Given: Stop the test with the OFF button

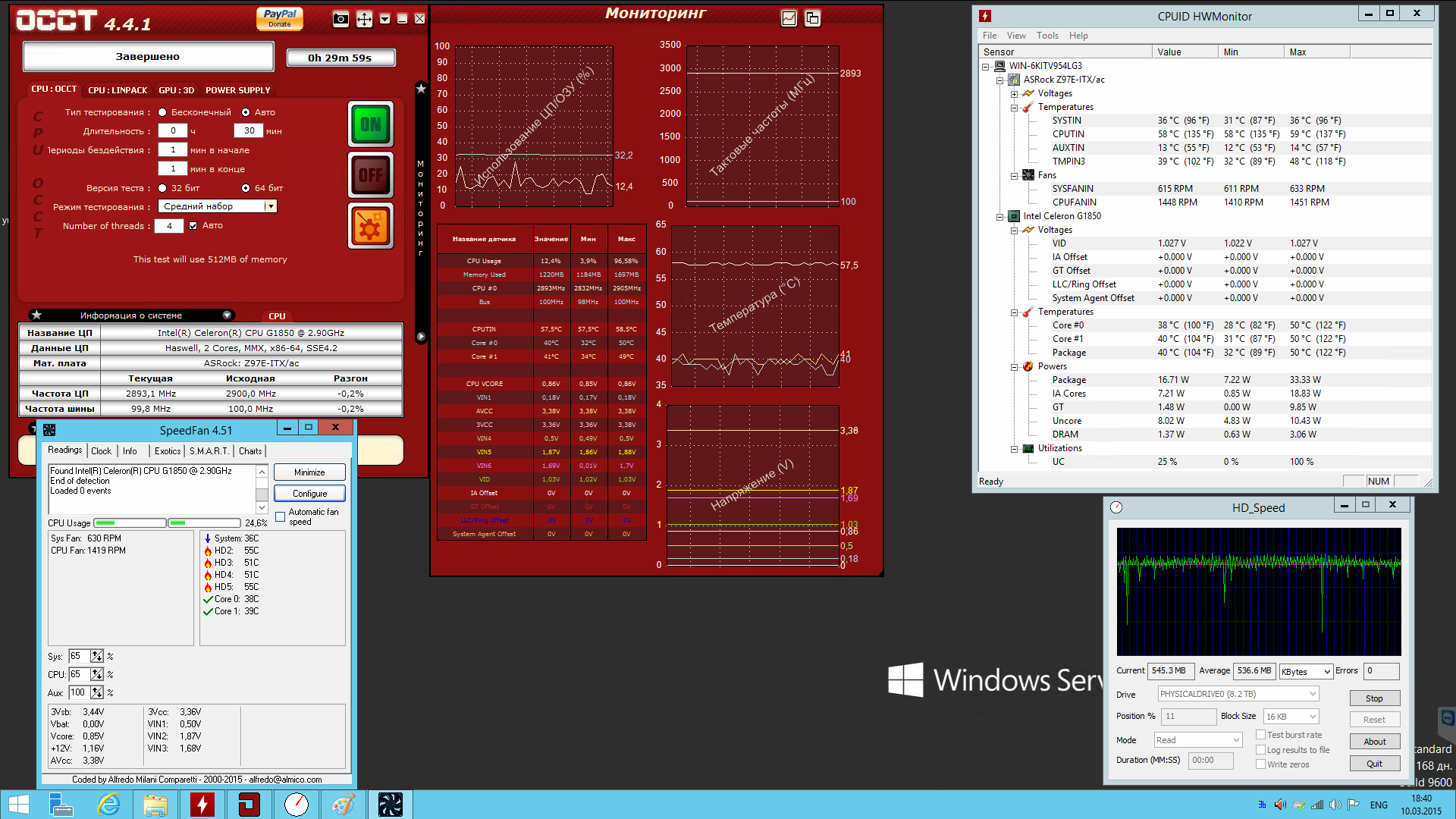Looking at the screenshot, I should [371, 175].
